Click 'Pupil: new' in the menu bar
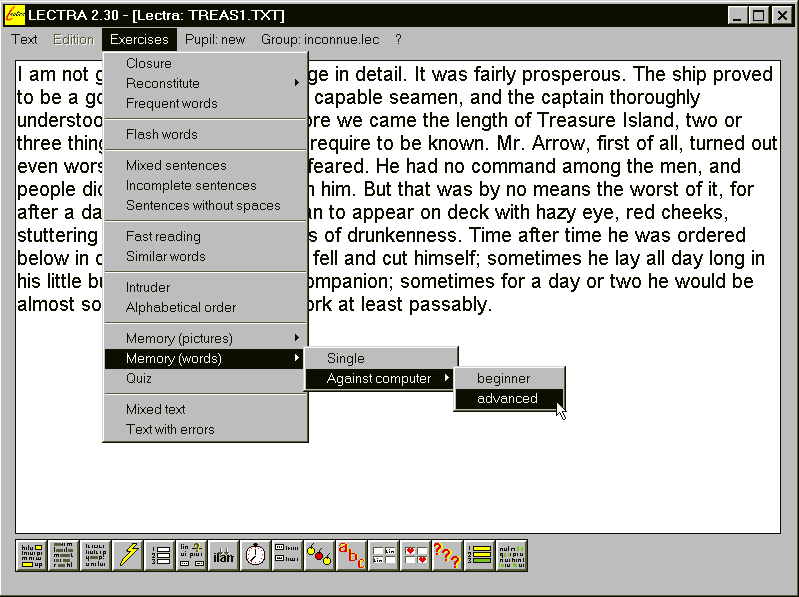Image resolution: width=799 pixels, height=597 pixels. (x=215, y=39)
